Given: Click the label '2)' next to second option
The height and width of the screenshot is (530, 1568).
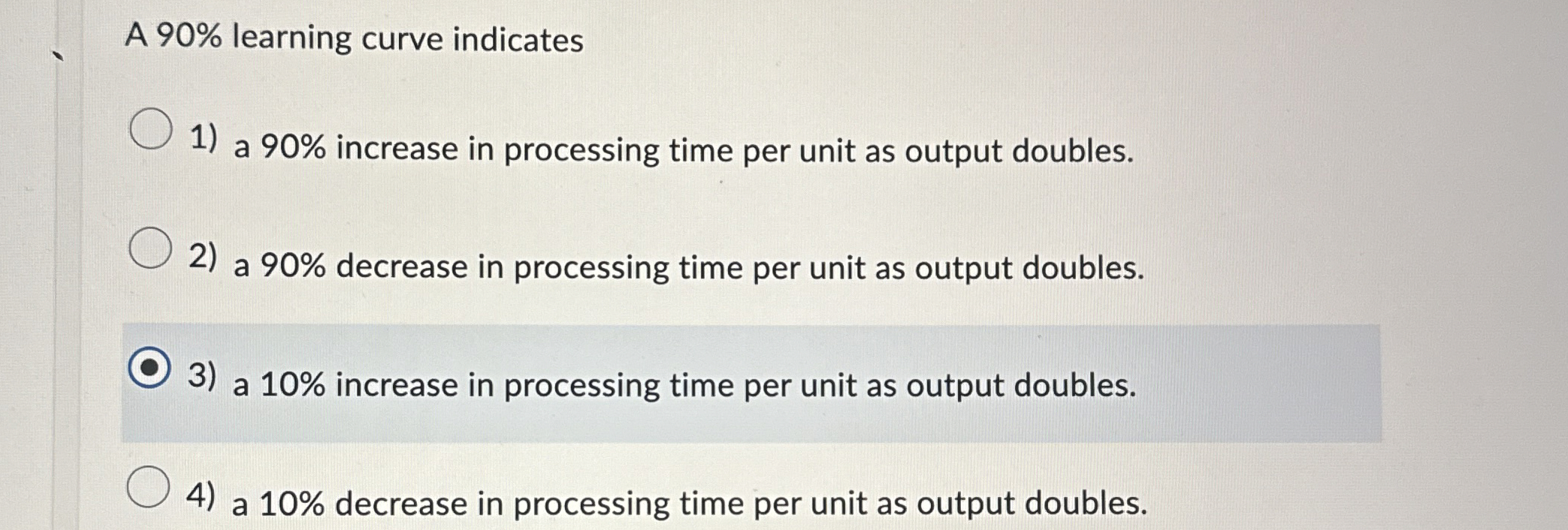Looking at the screenshot, I should point(204,256).
